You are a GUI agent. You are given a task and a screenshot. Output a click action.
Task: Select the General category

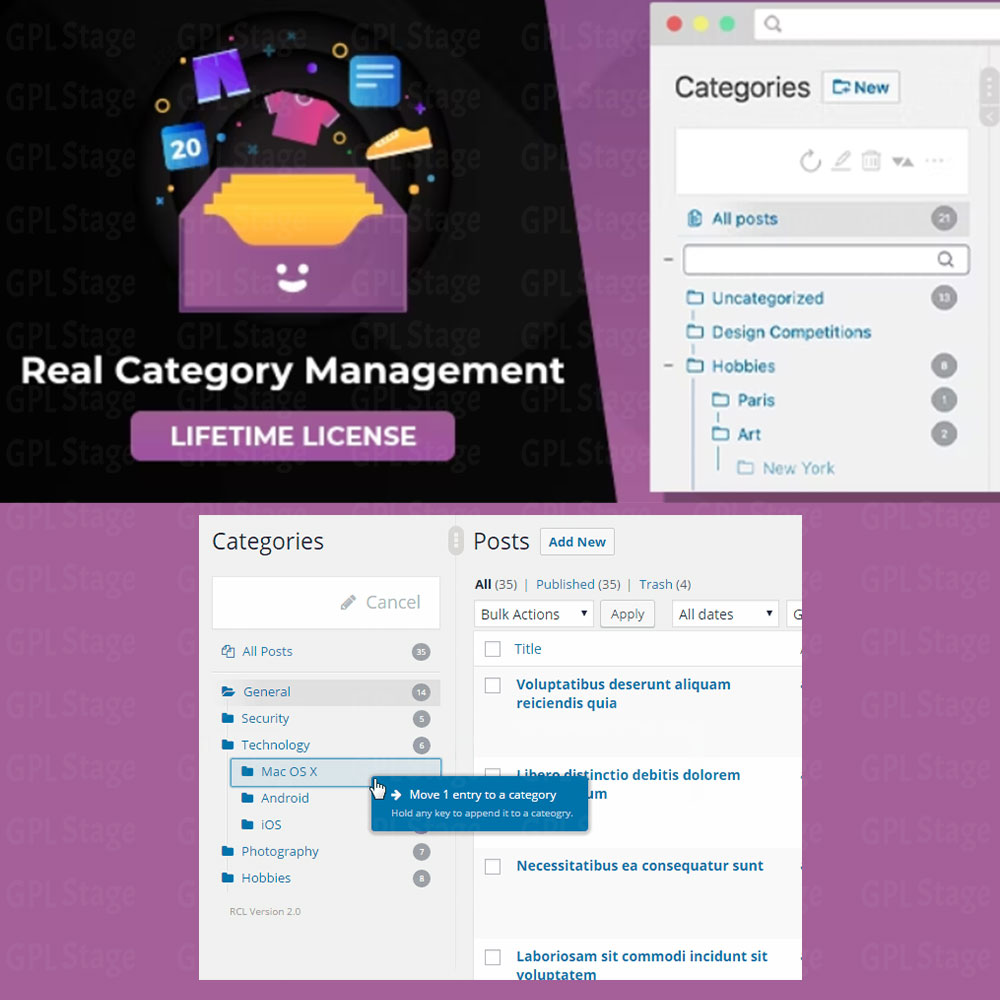point(326,692)
